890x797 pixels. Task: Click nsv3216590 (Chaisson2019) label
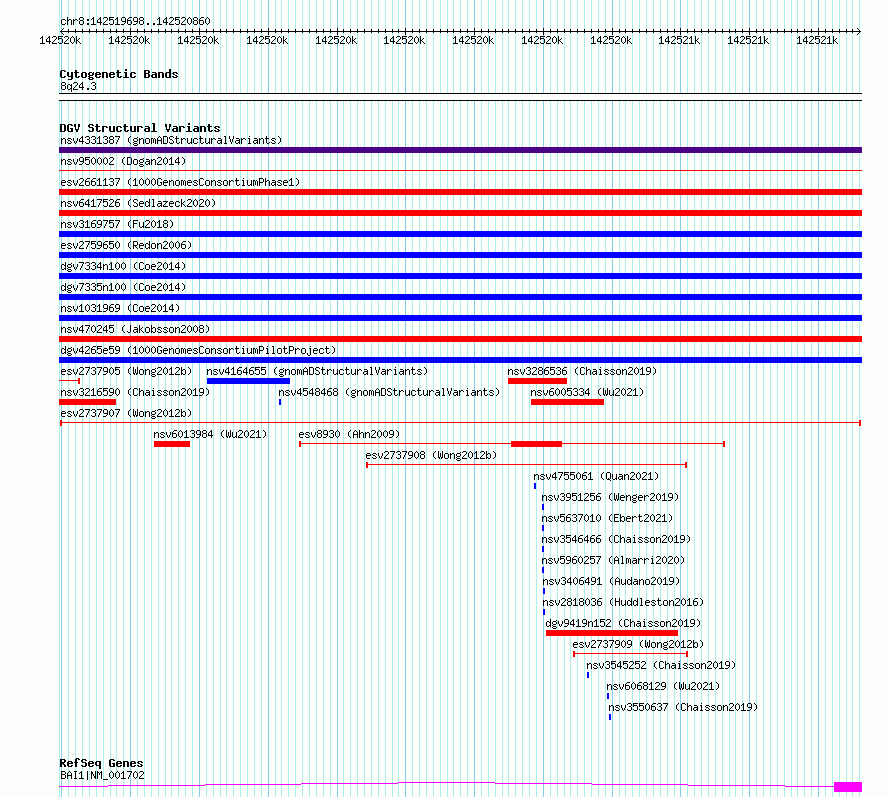pos(135,392)
